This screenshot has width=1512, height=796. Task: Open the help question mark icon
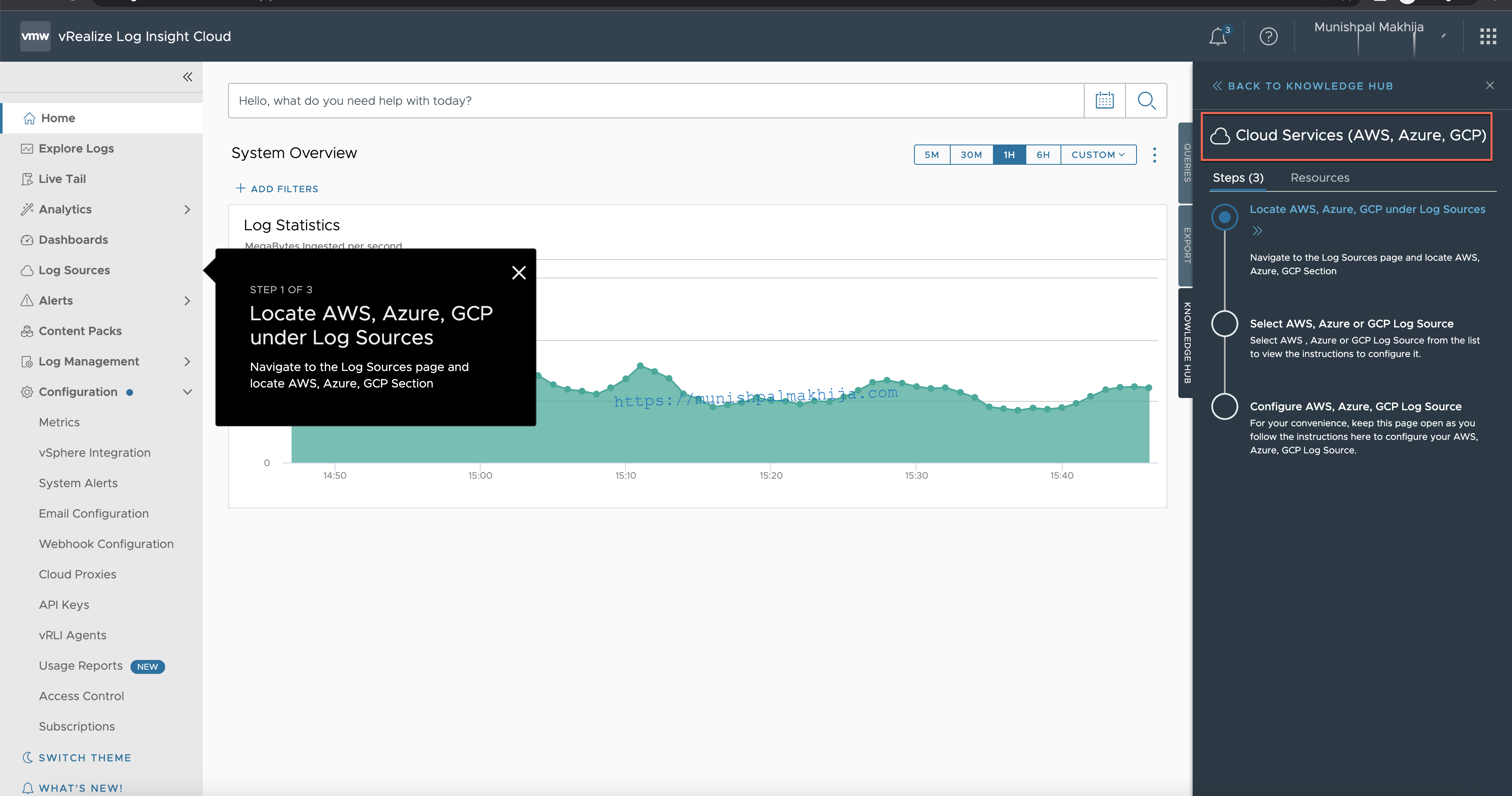point(1268,36)
